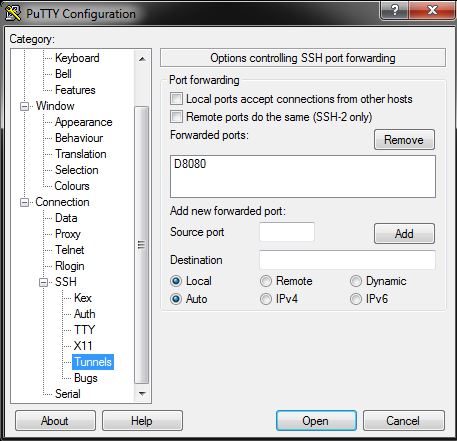Viewport: 457px width, 441px height.
Task: Close the PuTTY Configuration window
Action: pos(432,10)
